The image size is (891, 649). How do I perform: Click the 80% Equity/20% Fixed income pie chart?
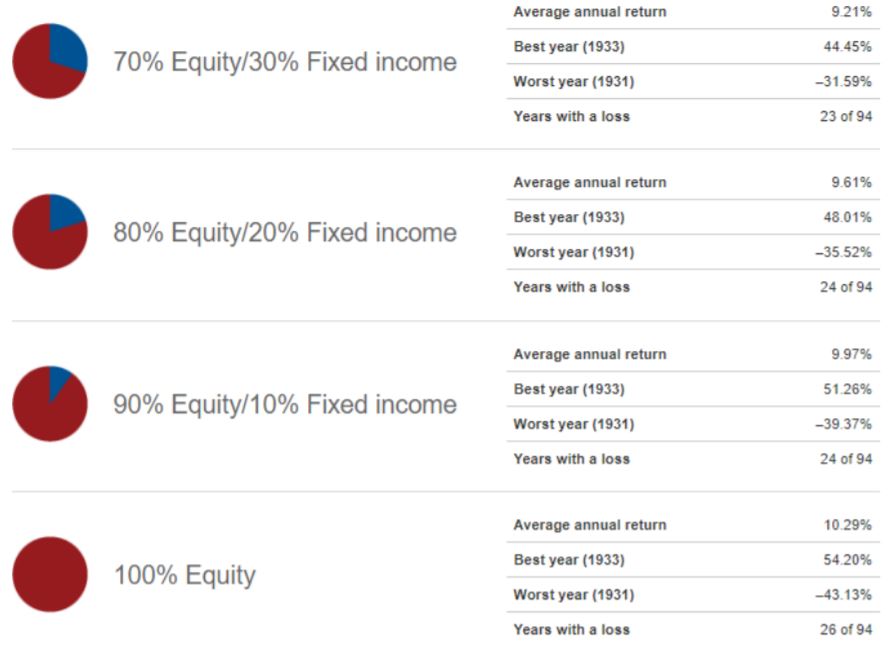[x=50, y=231]
